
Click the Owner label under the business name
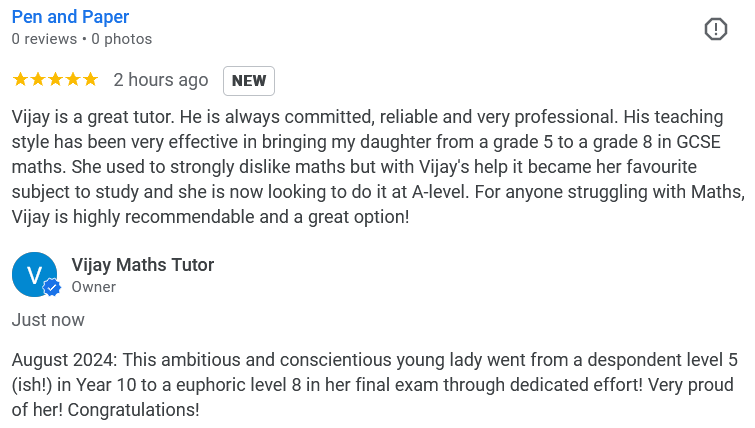(x=94, y=287)
